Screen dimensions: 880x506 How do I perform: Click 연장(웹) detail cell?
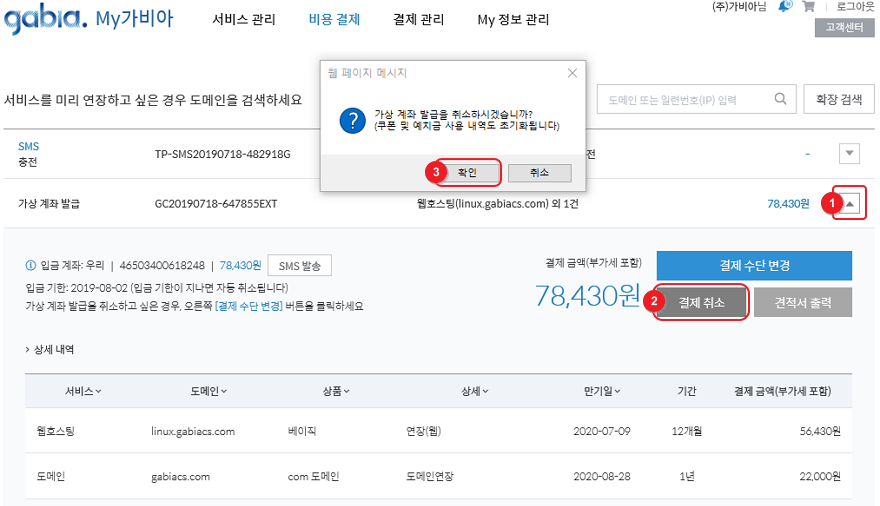point(423,431)
